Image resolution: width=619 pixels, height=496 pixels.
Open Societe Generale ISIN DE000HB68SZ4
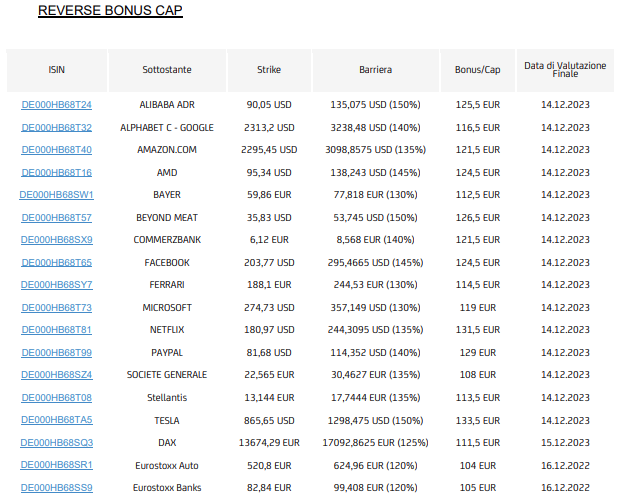[x=56, y=375]
